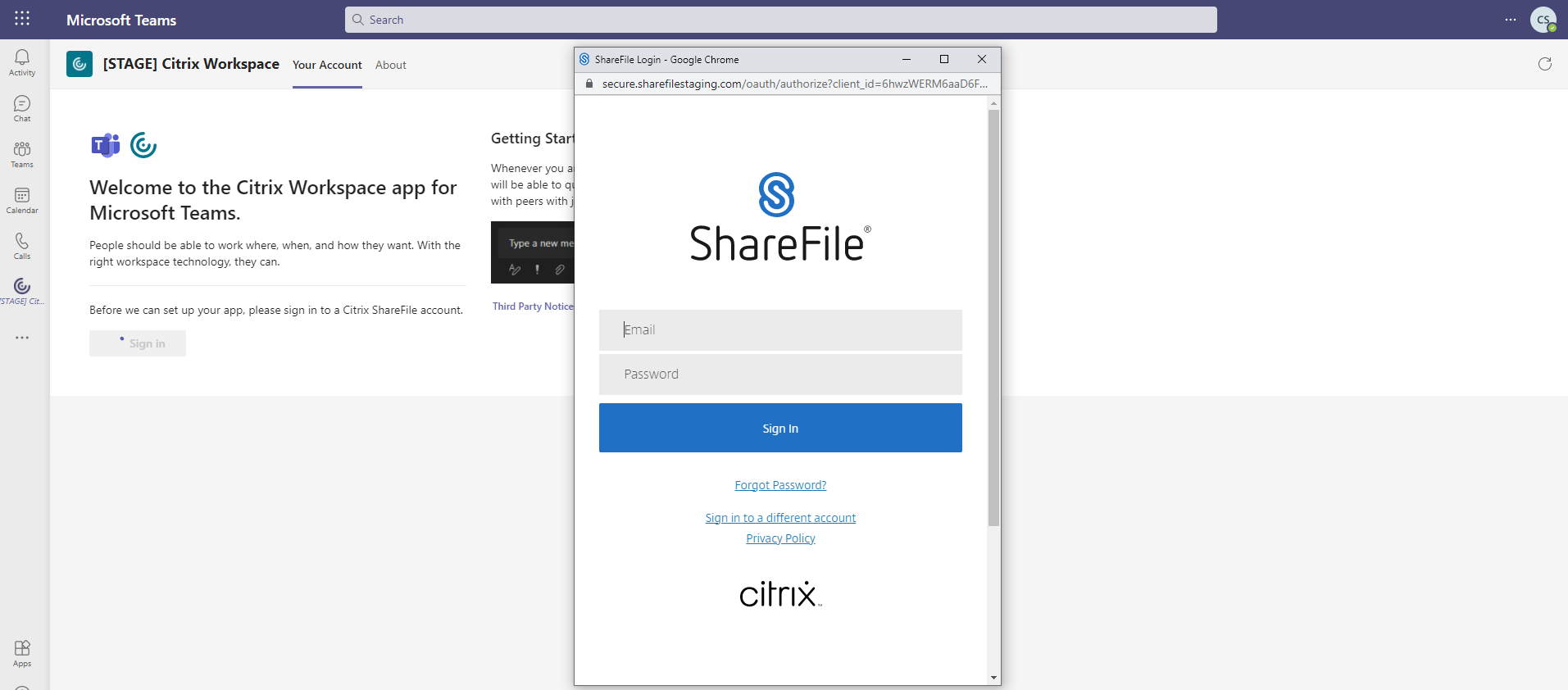Viewport: 1568px width, 690px height.
Task: Open Calls in Teams sidebar
Action: click(x=22, y=246)
